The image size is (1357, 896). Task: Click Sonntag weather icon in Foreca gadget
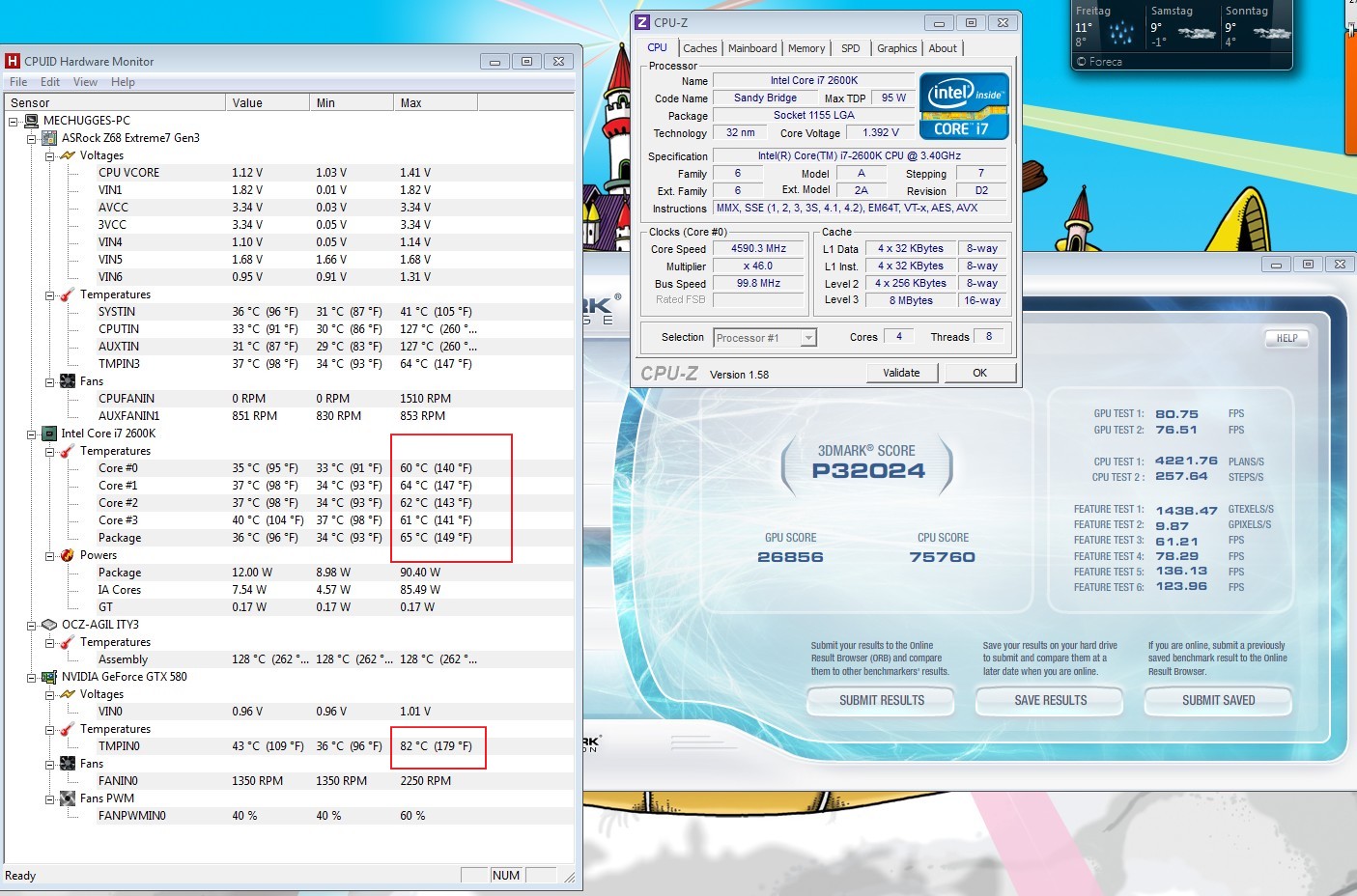point(1271,33)
